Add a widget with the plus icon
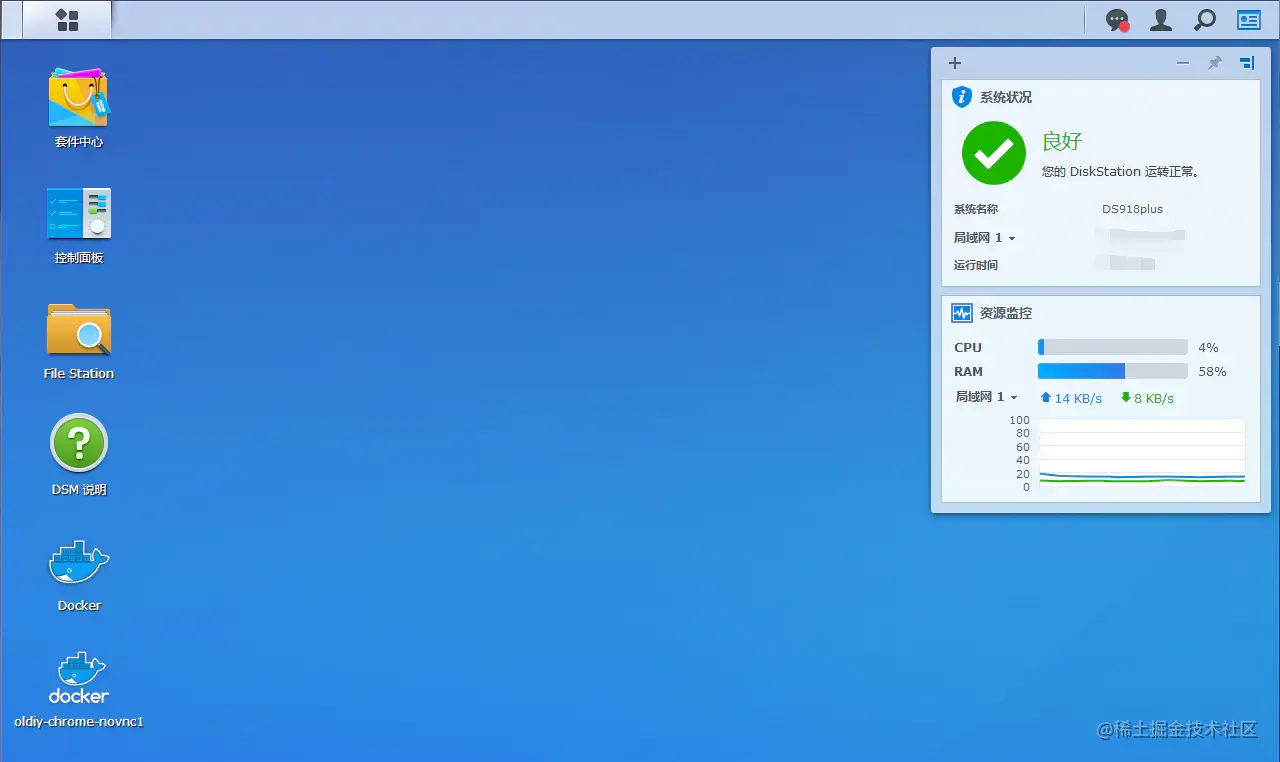The image size is (1280, 762). pos(955,63)
